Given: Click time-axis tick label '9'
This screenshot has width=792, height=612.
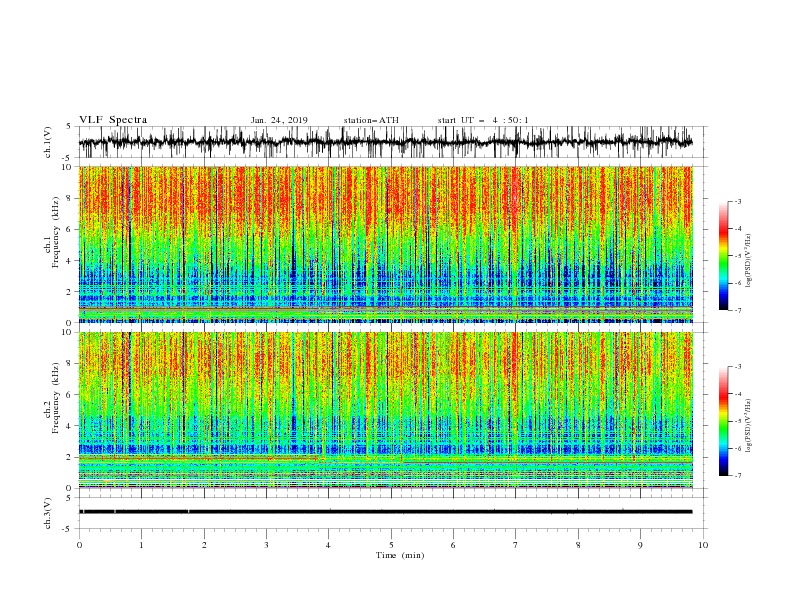Looking at the screenshot, I should click(x=640, y=545).
